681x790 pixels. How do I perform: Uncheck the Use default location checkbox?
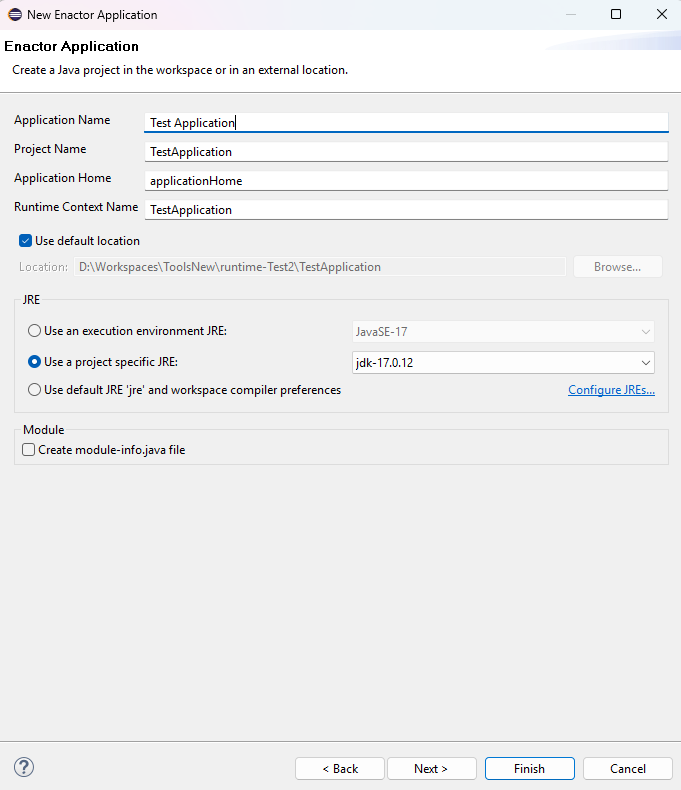tap(26, 241)
